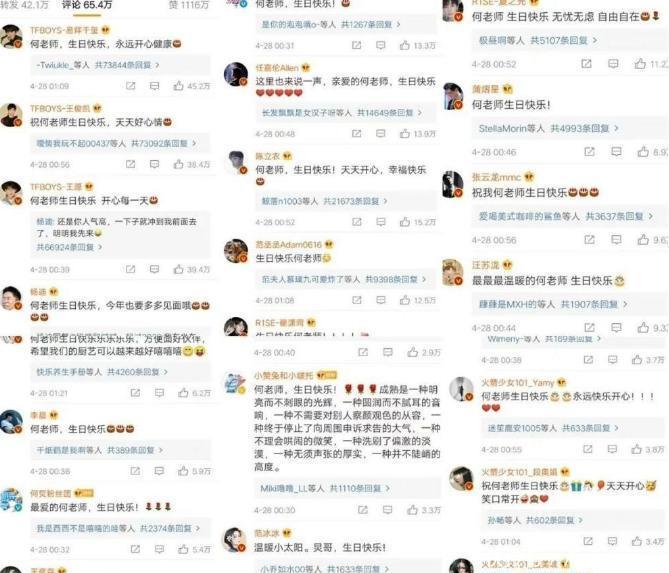
Task: Open the 赞 1116万 likes list
Action: click(189, 5)
